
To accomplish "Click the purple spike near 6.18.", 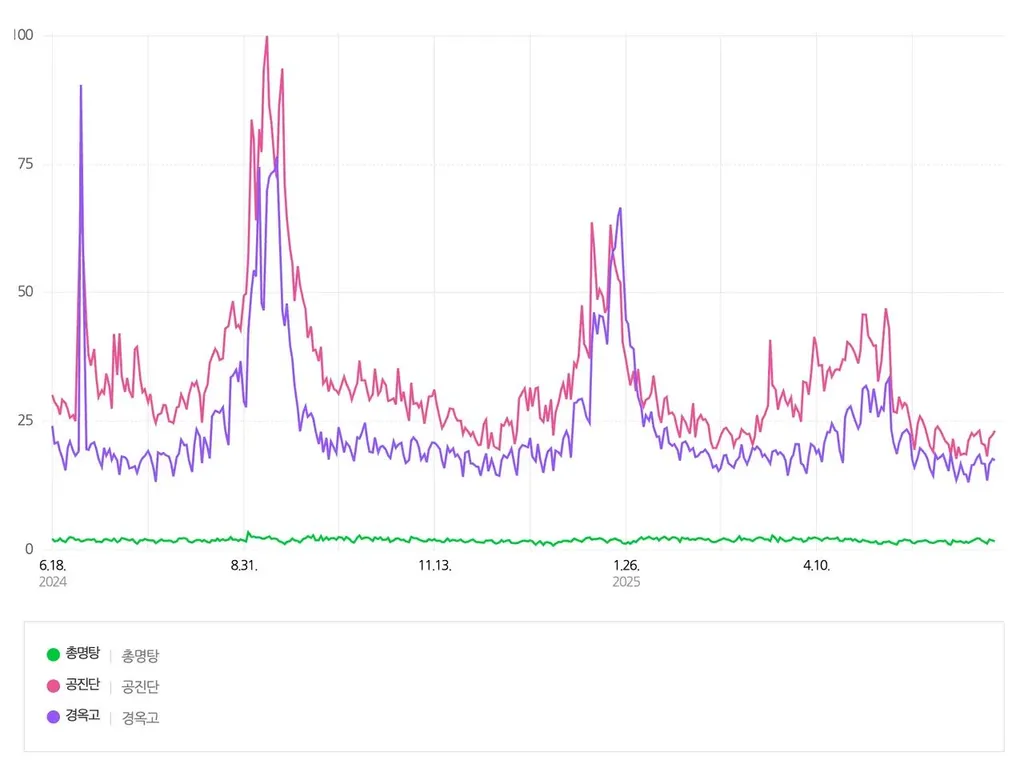I will tap(81, 86).
